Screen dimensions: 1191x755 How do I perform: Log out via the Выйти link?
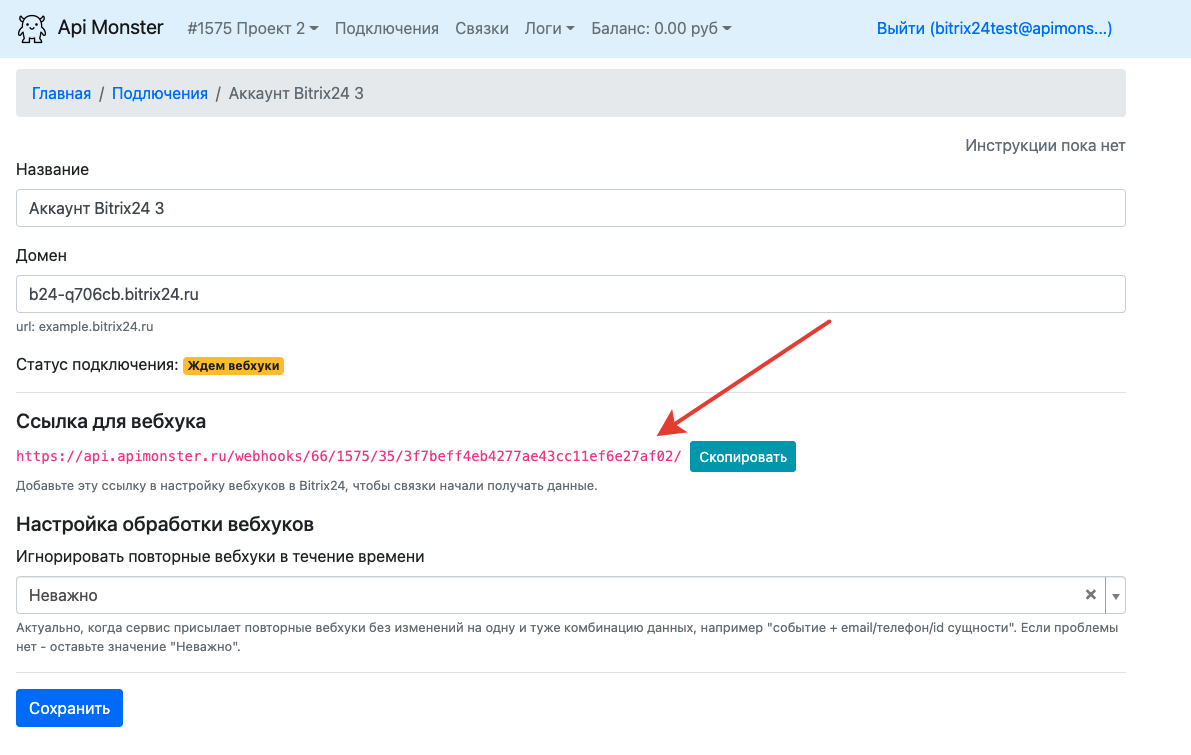[993, 29]
